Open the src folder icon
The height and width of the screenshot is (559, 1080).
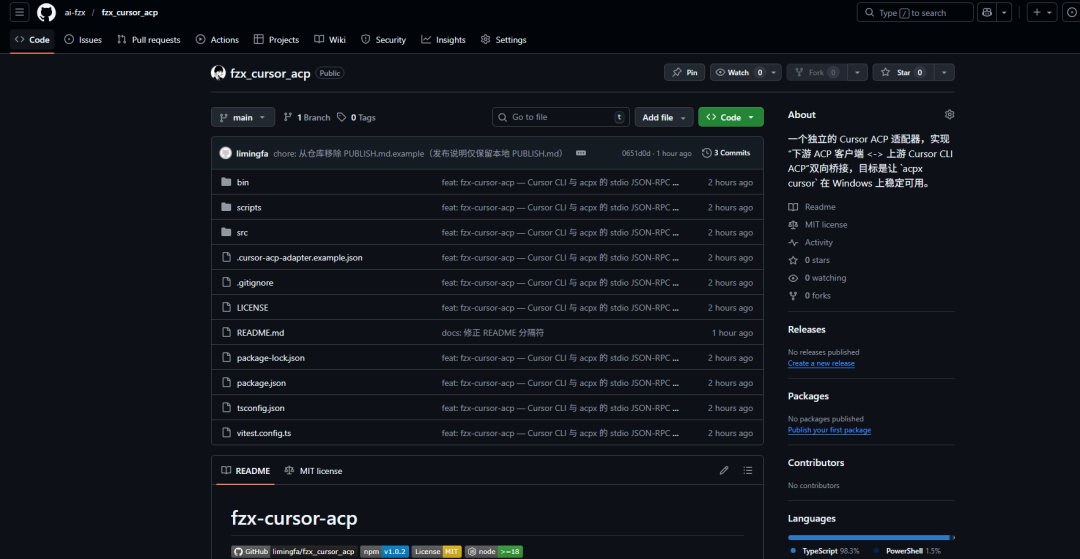(x=226, y=233)
